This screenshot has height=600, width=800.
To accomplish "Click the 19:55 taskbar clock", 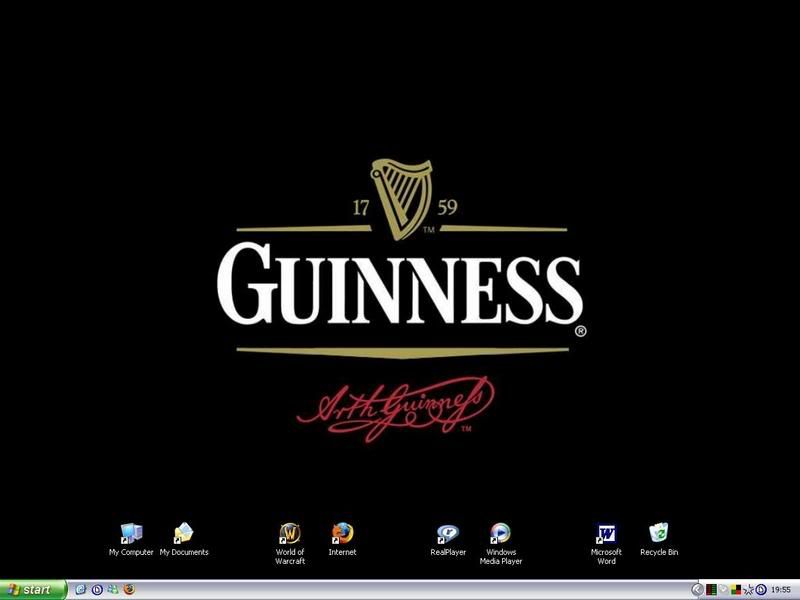I will point(781,590).
